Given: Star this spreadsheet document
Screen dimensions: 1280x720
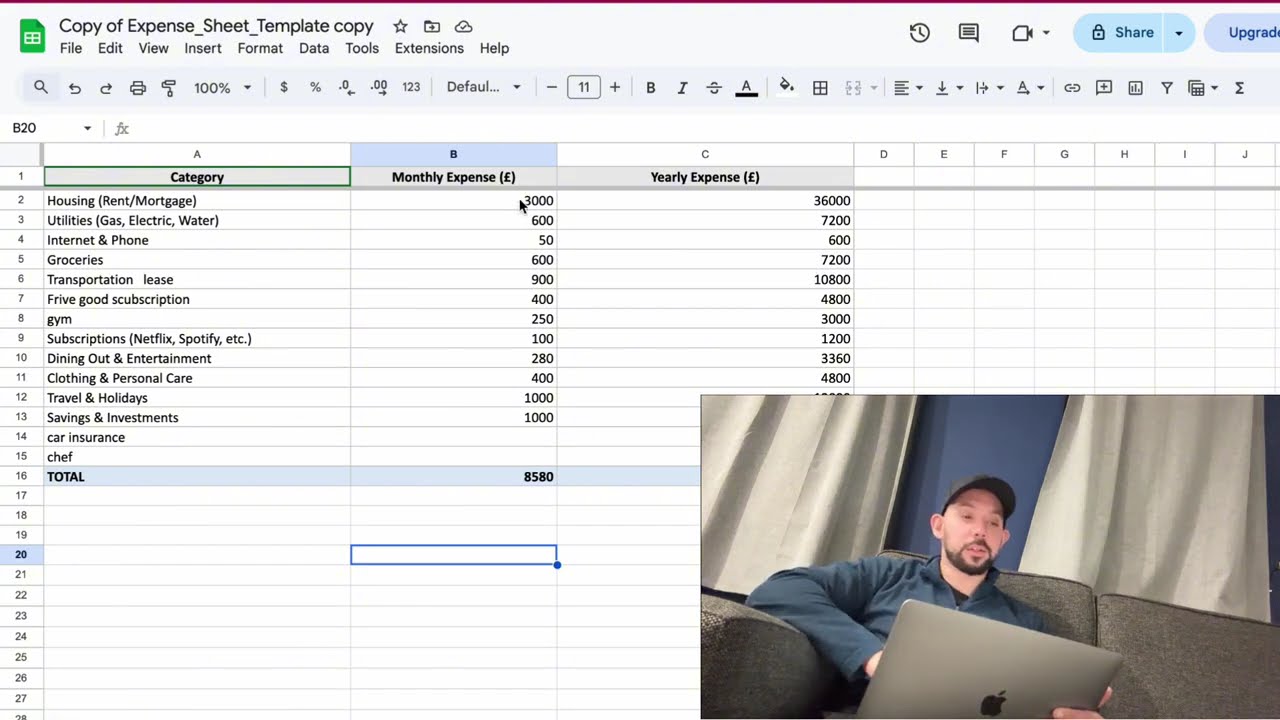Looking at the screenshot, I should coord(400,27).
